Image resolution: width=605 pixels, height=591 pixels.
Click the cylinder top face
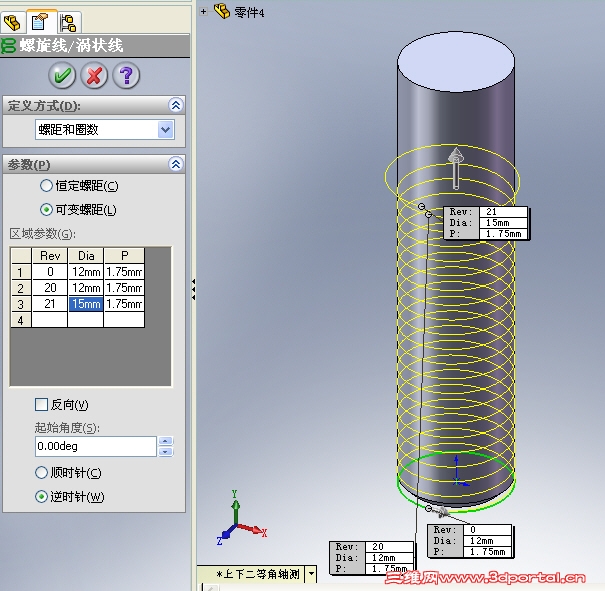(x=456, y=62)
